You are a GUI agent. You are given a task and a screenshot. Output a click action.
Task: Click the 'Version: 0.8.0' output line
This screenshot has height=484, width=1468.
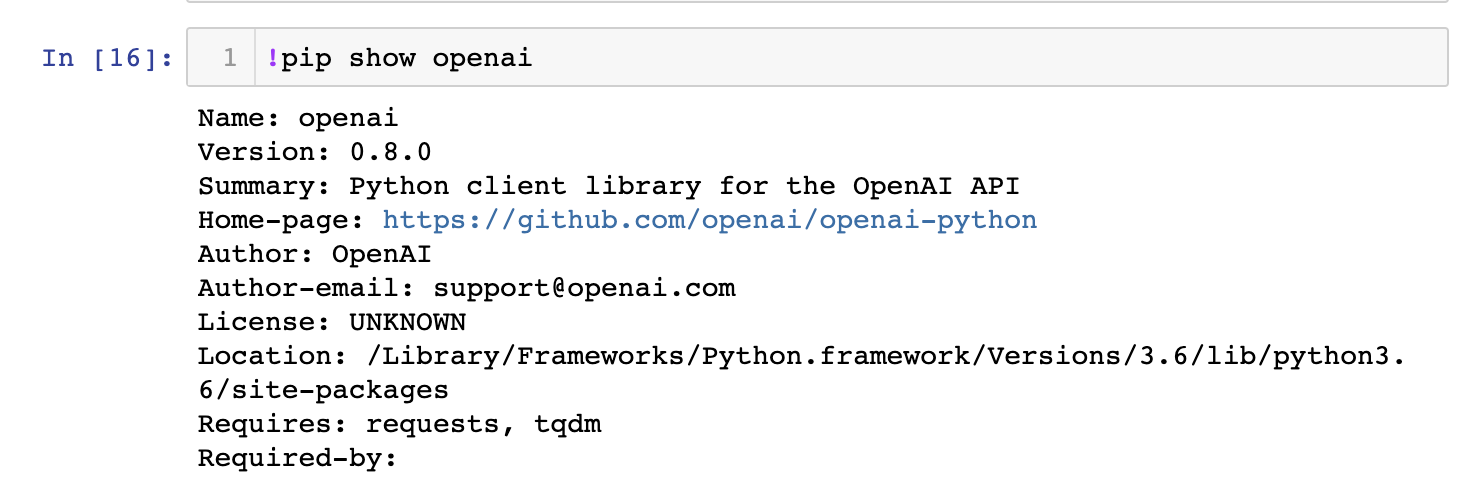[315, 152]
